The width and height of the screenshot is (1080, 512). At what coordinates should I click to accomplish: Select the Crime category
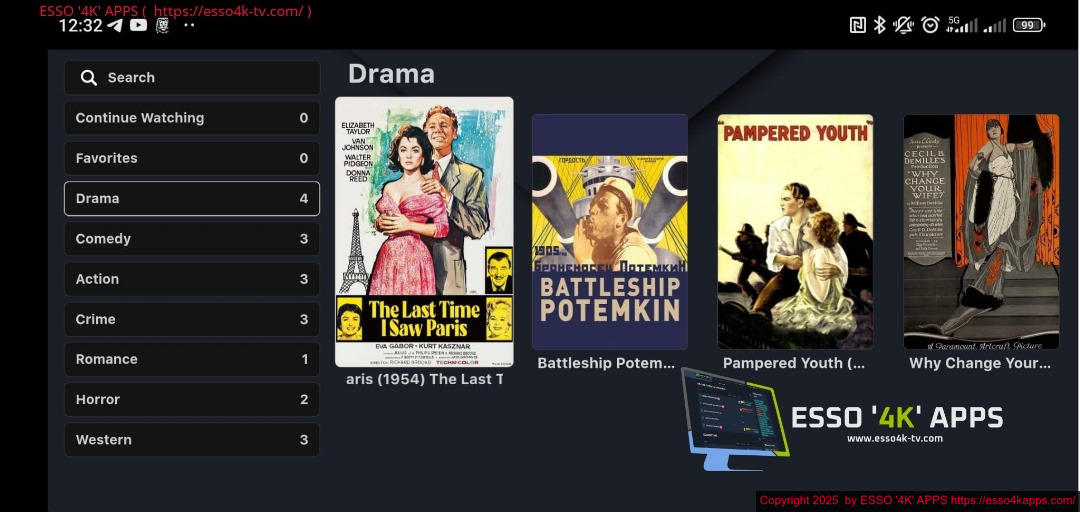[x=192, y=319]
